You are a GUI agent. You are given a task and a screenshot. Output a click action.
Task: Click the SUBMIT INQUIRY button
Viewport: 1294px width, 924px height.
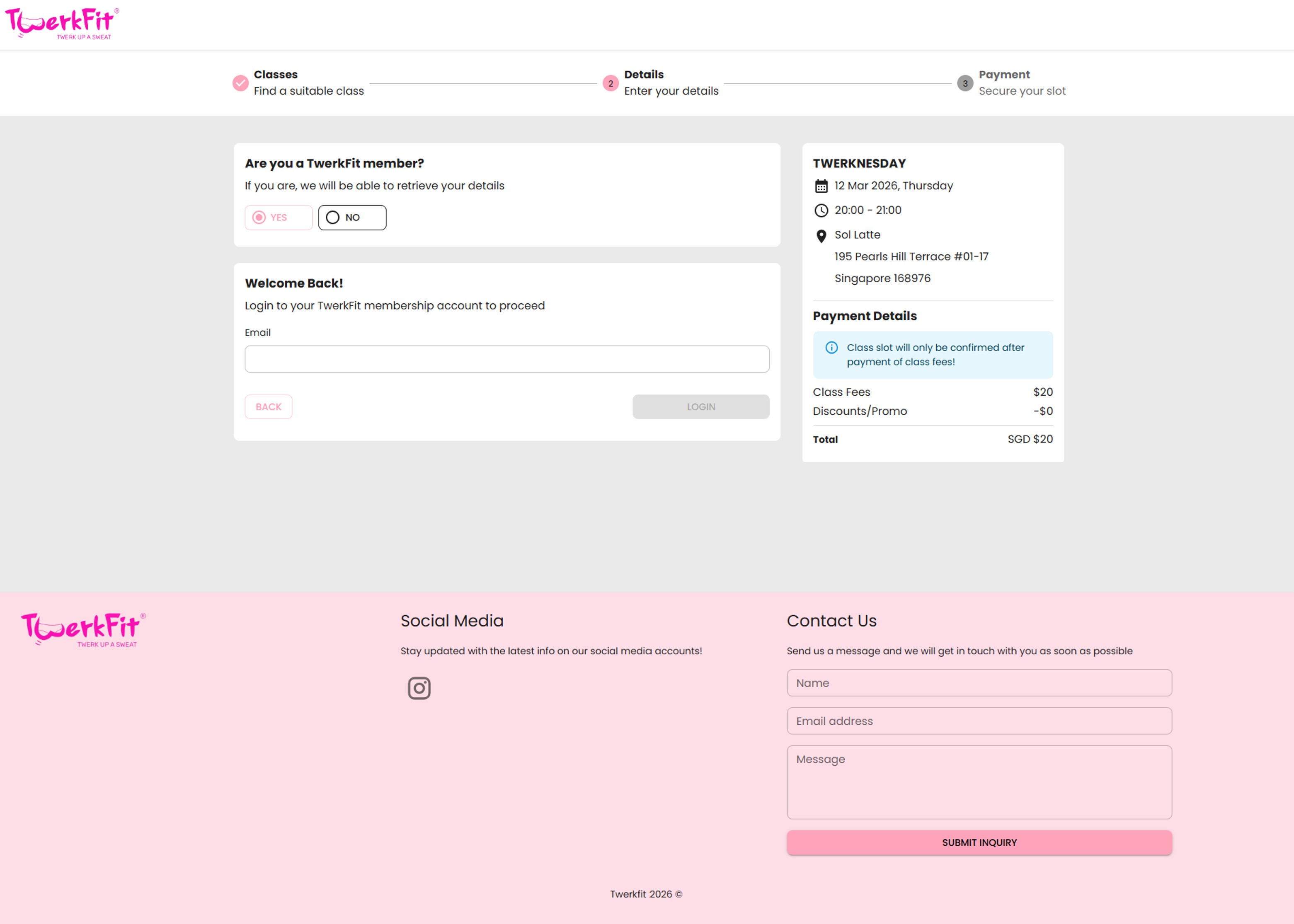pyautogui.click(x=979, y=842)
